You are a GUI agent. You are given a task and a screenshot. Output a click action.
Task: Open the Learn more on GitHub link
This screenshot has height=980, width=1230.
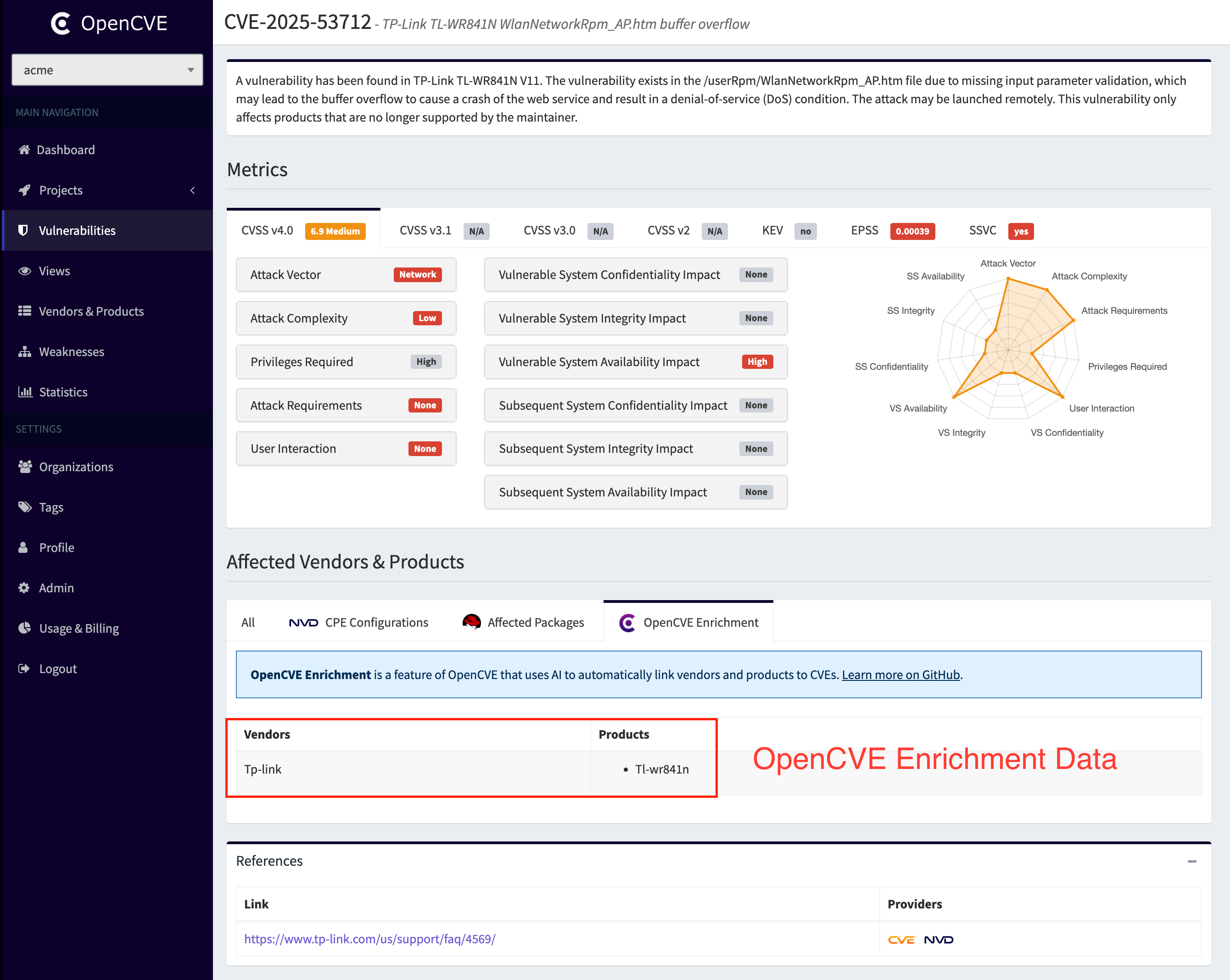[x=900, y=674]
